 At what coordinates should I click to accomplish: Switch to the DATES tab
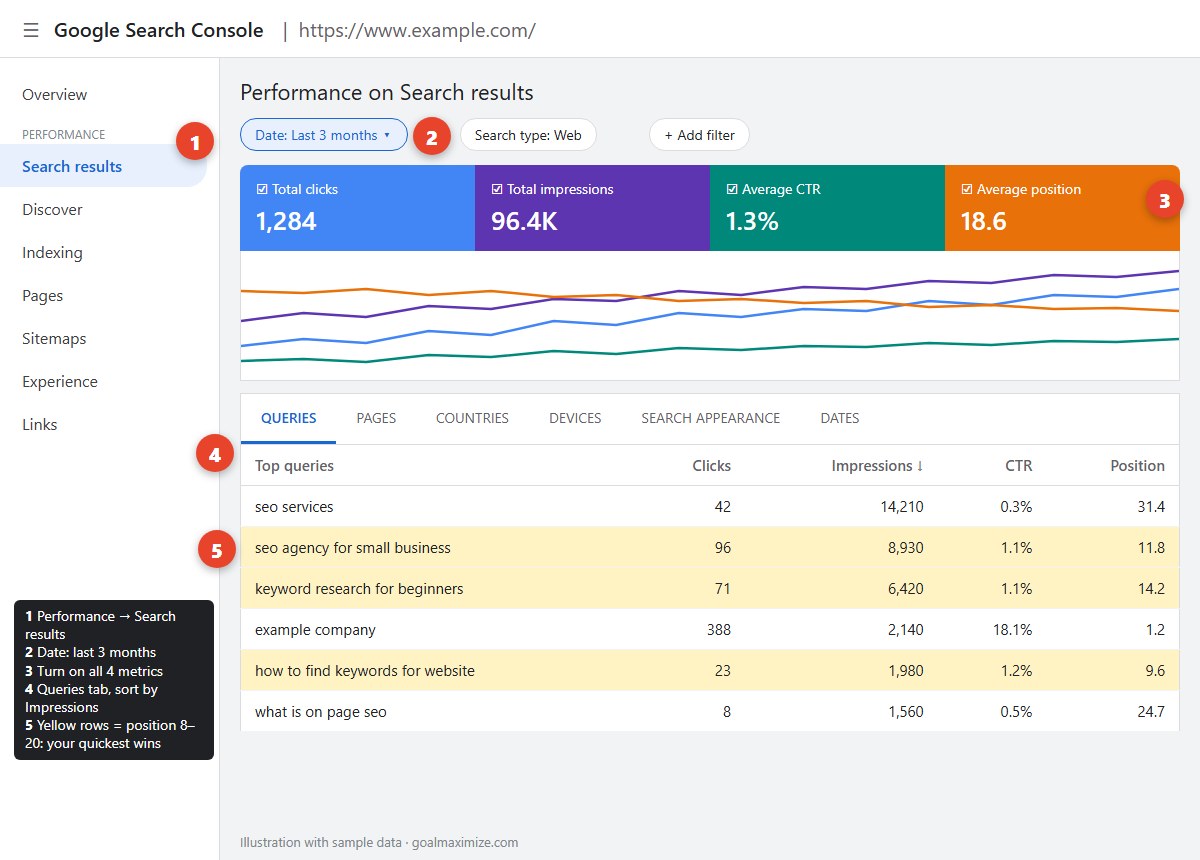[840, 418]
